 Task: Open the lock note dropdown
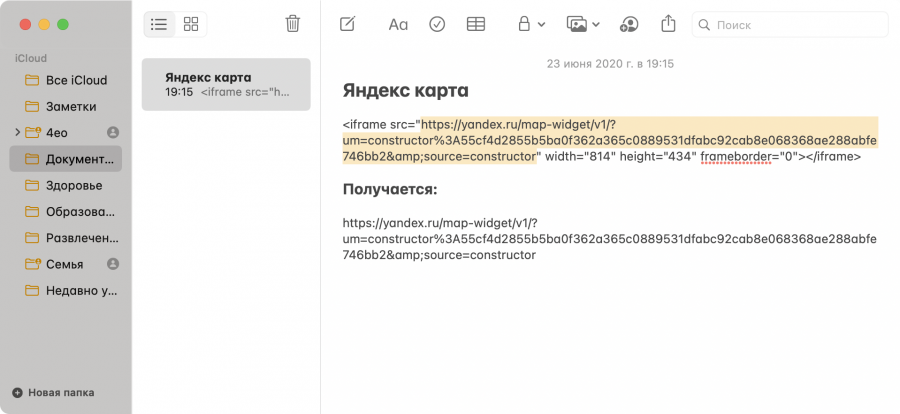530,24
